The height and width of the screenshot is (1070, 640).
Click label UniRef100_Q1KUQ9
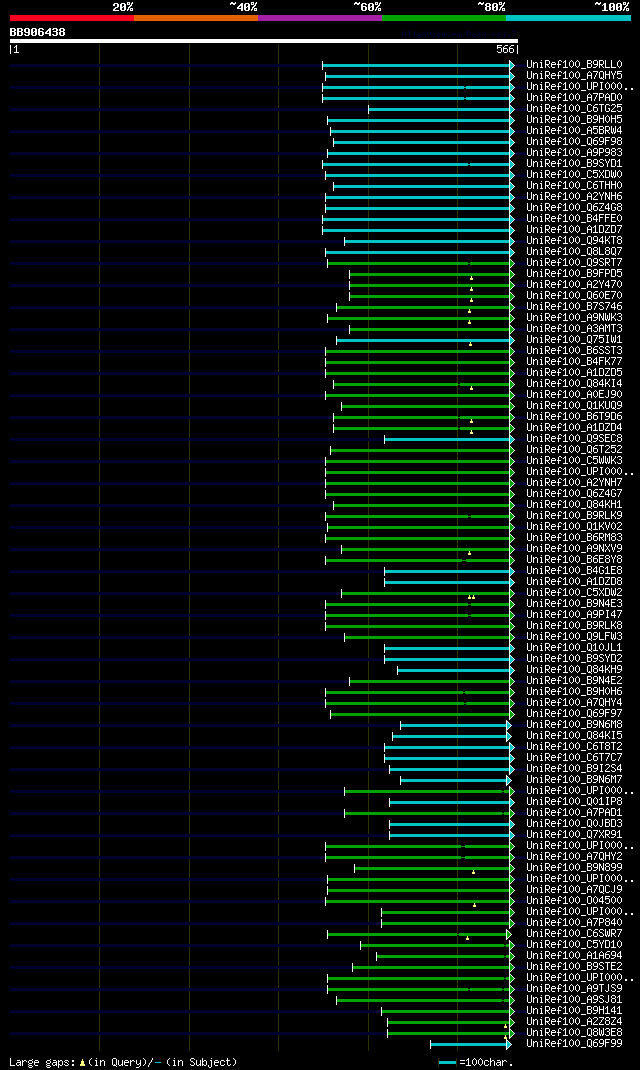(574, 405)
